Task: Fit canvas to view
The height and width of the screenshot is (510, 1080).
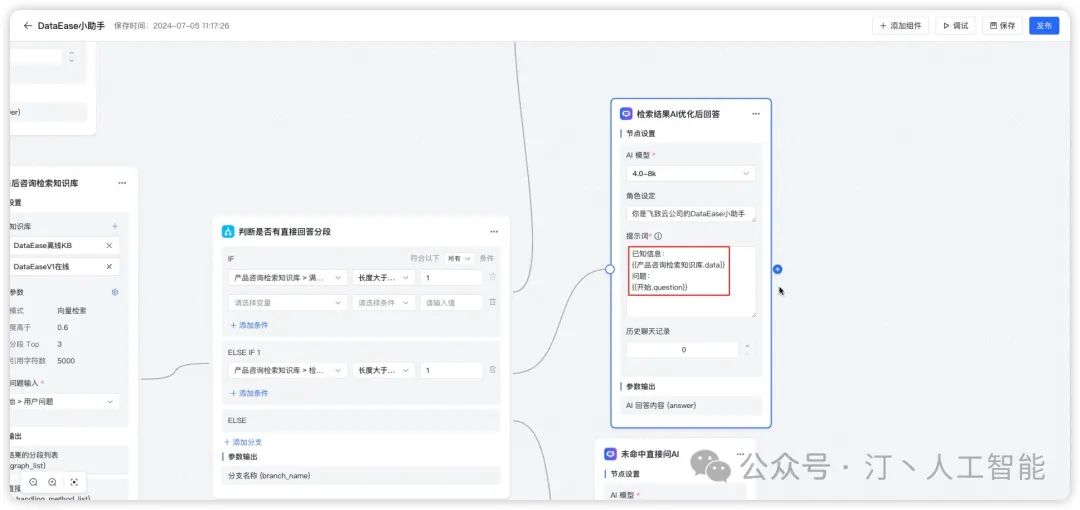Action: (74, 482)
